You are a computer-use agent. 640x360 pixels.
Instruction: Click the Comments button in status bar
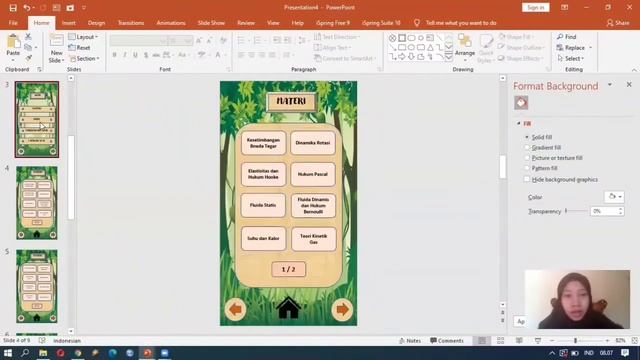(x=447, y=341)
